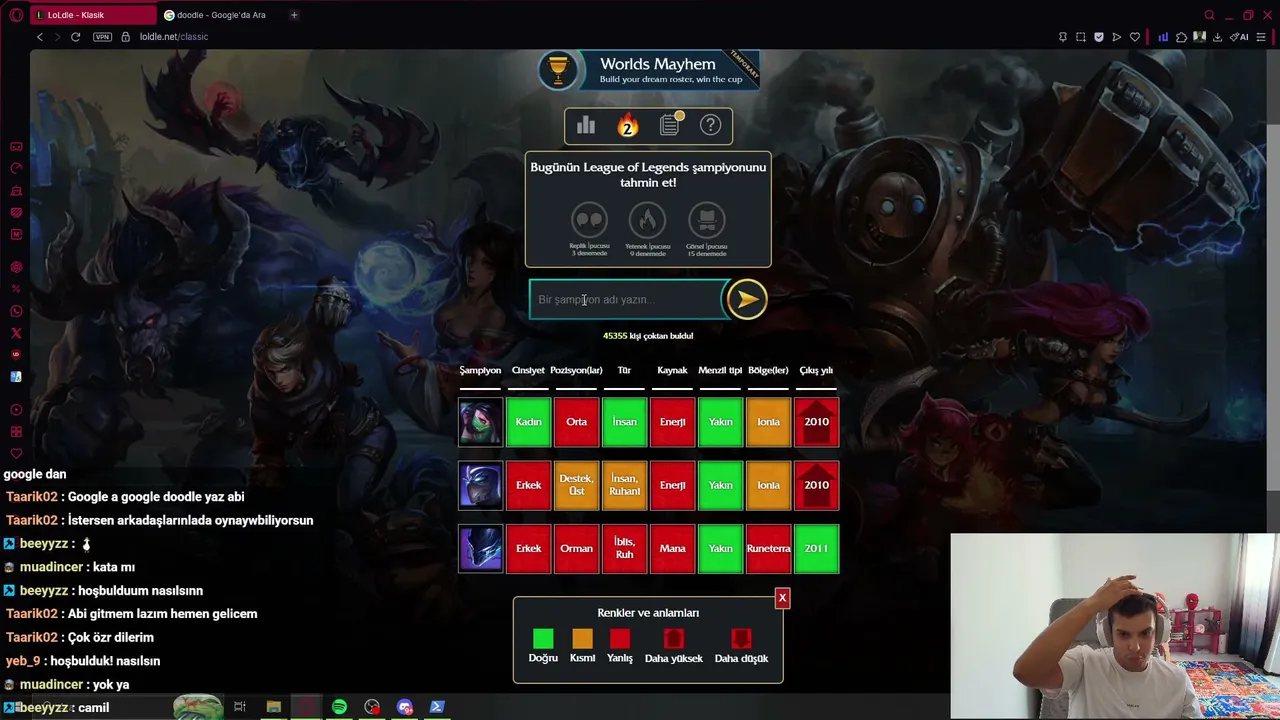Open the downloads toolbar icon
The image size is (1280, 720).
[1218, 37]
